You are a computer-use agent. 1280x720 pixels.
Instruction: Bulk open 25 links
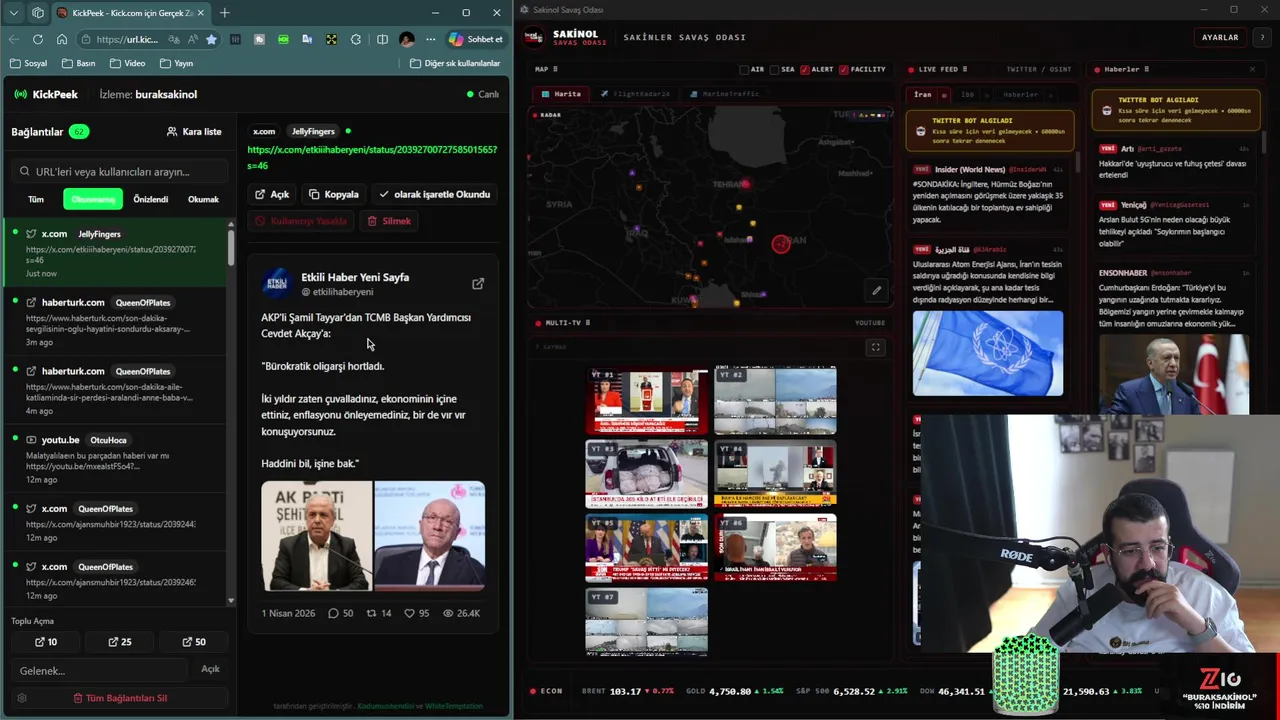pos(120,642)
